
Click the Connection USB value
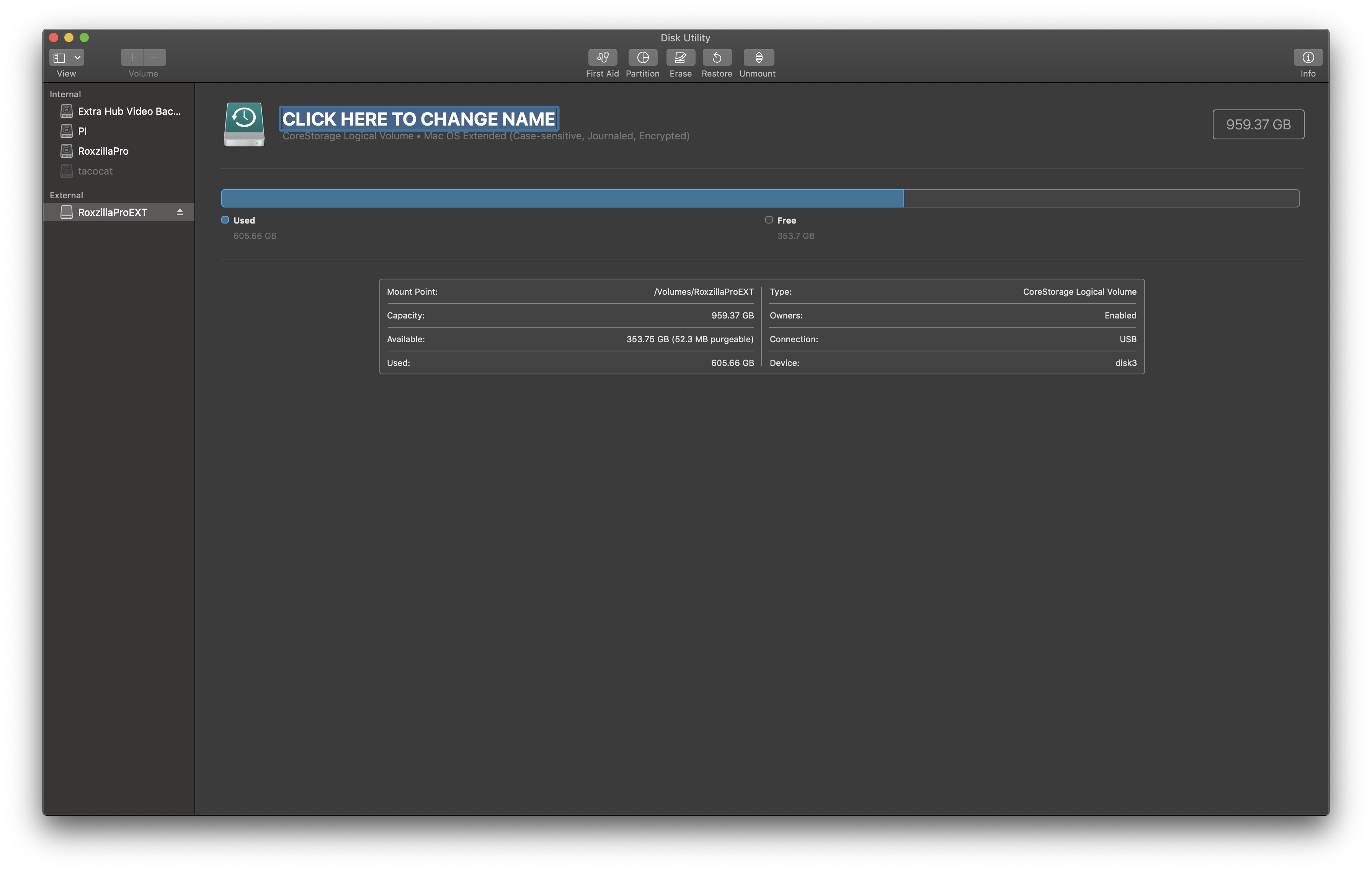pos(1127,339)
